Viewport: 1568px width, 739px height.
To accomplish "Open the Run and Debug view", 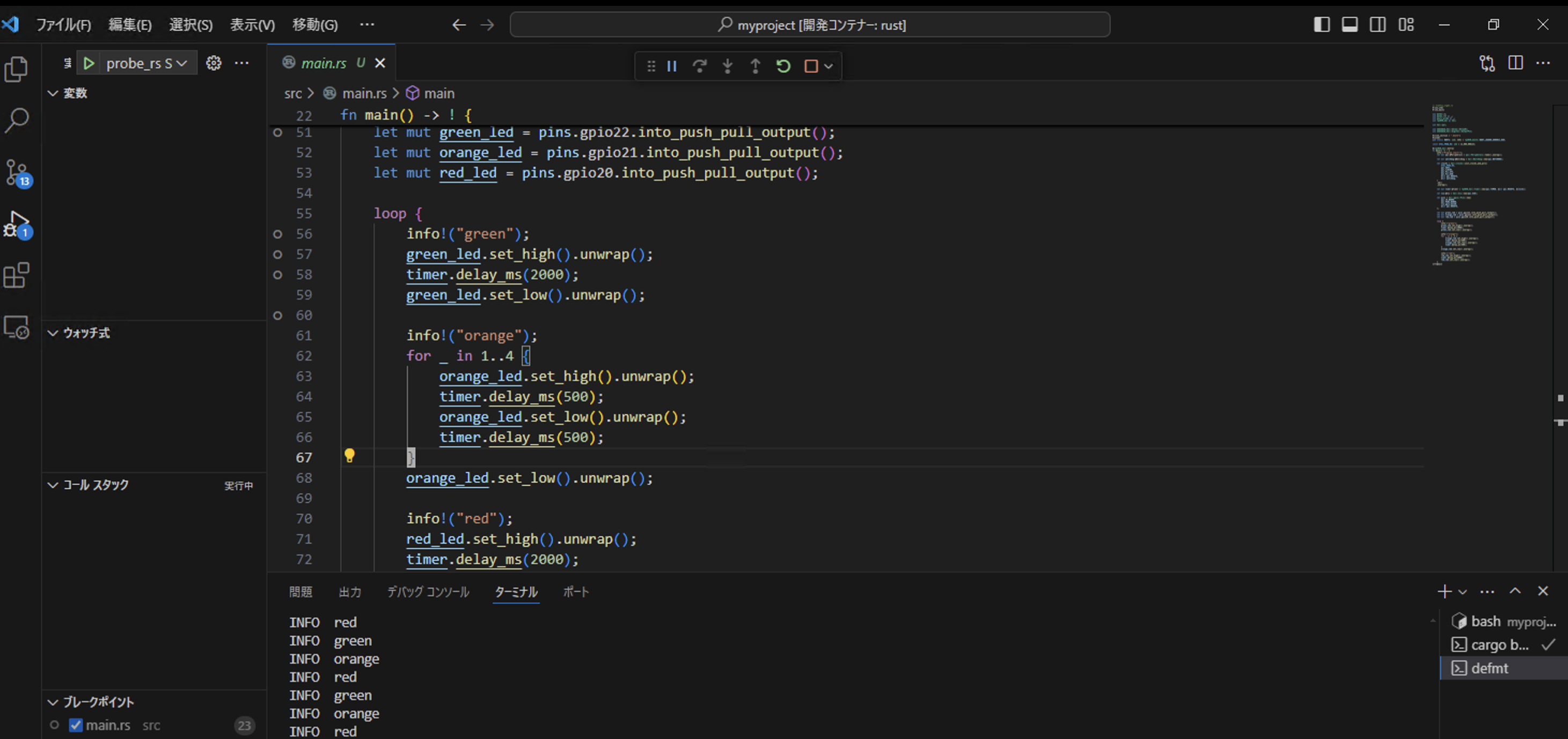I will point(17,225).
